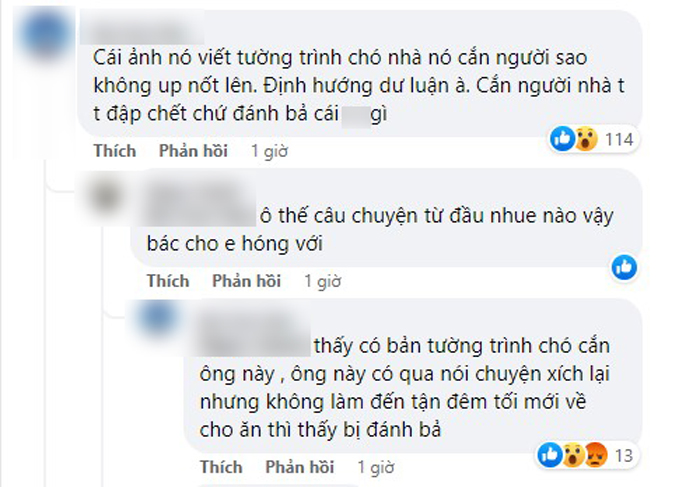This screenshot has width=700, height=487.
Task: Click Thích under 'bác cho e hóng với' reply
Action: (168, 281)
